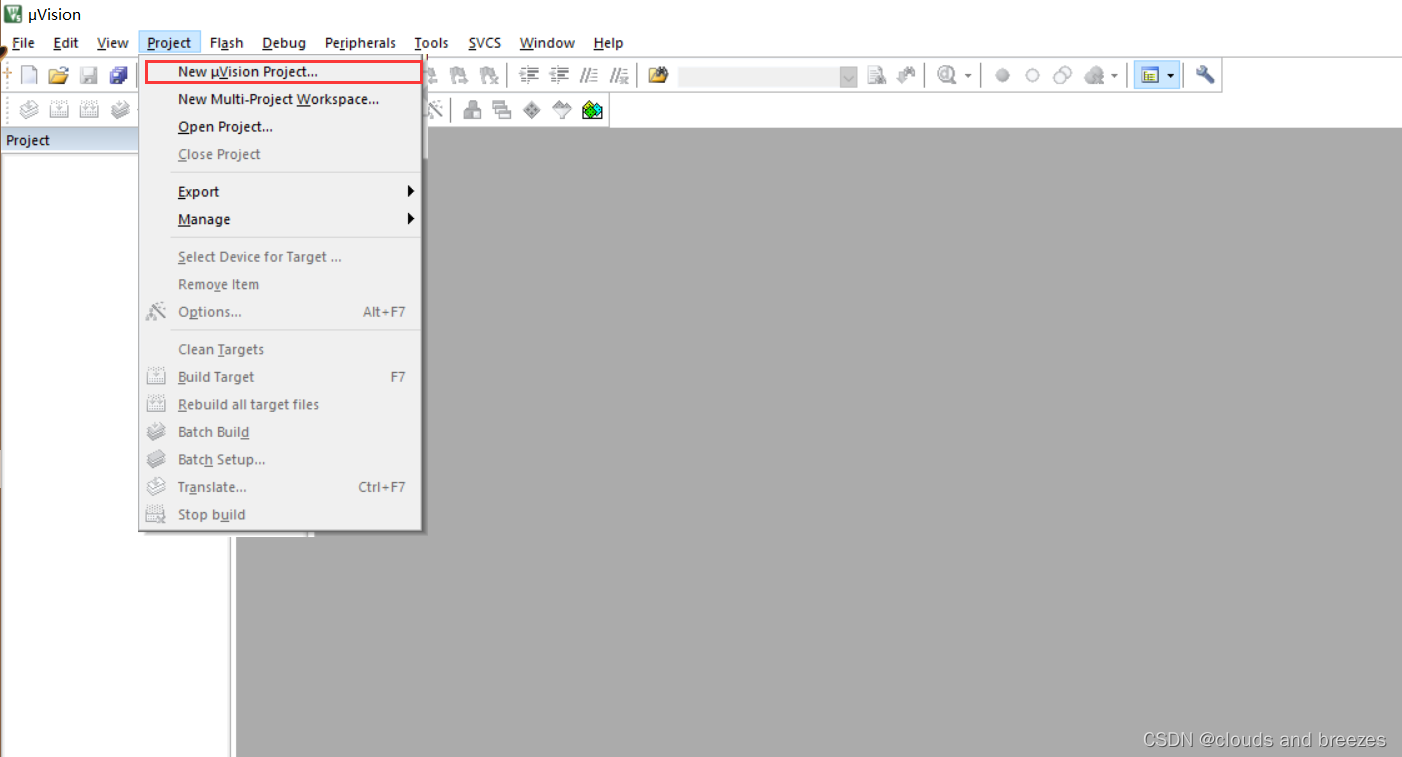The width and height of the screenshot is (1402, 757).
Task: Click the Window Layout icon
Action: 1150,75
